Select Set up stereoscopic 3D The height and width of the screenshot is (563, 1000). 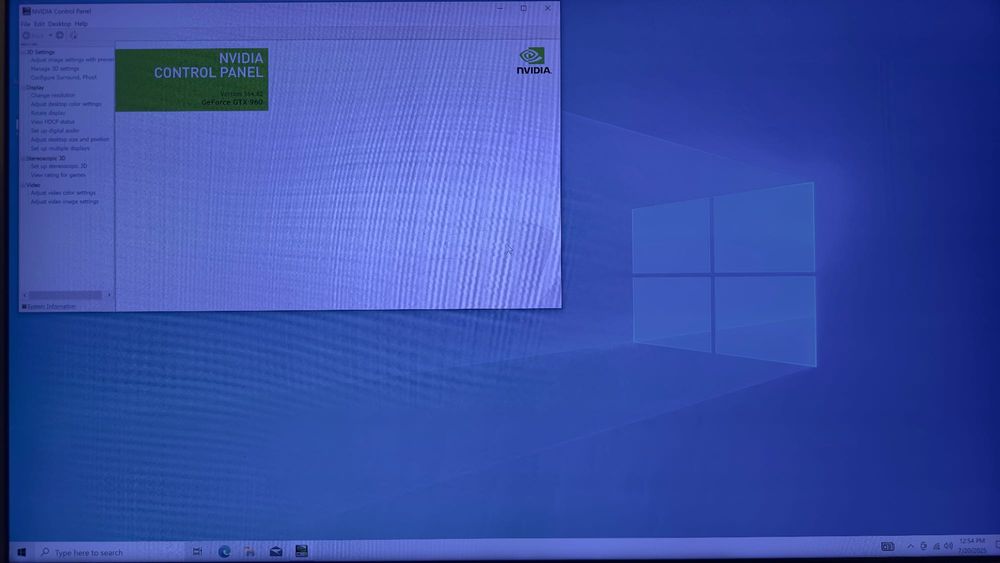59,166
